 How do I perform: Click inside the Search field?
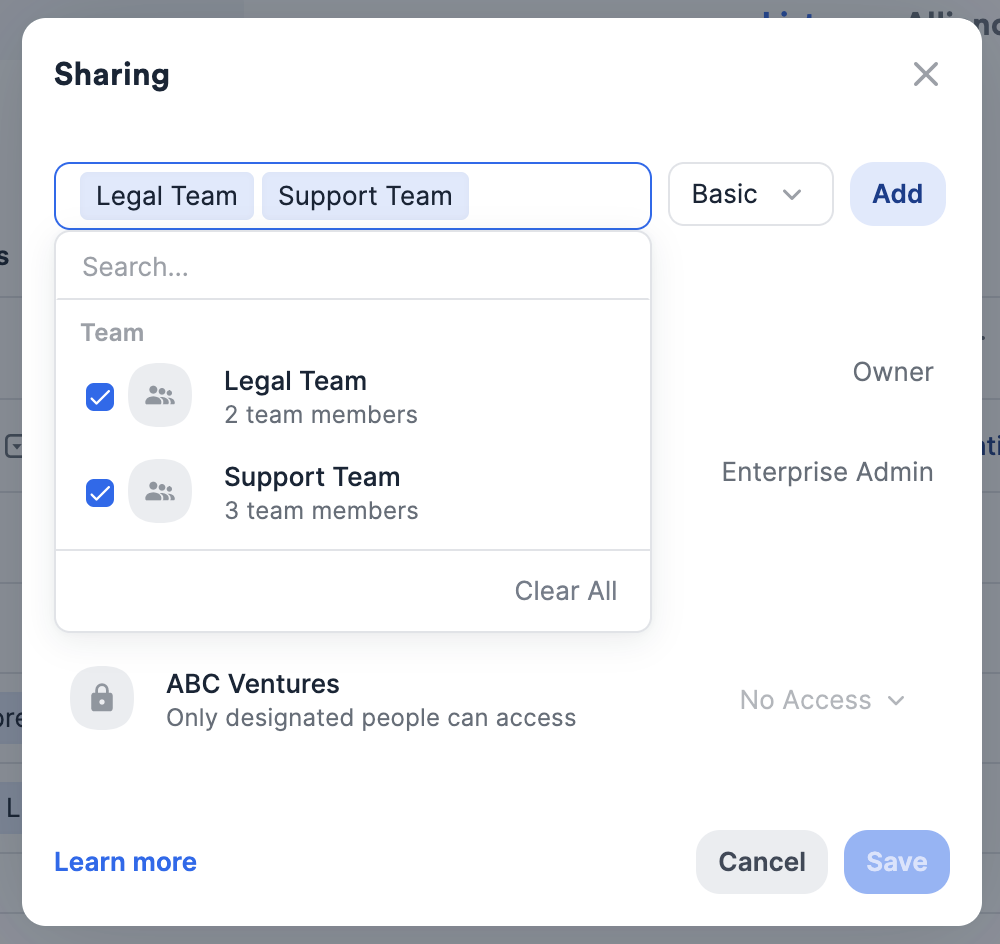coord(350,266)
